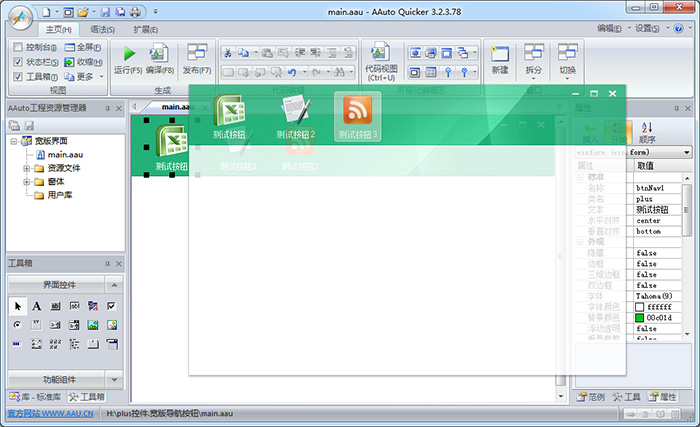
Task: Select the pointer arrow tool in toolbox
Action: pyautogui.click(x=18, y=306)
